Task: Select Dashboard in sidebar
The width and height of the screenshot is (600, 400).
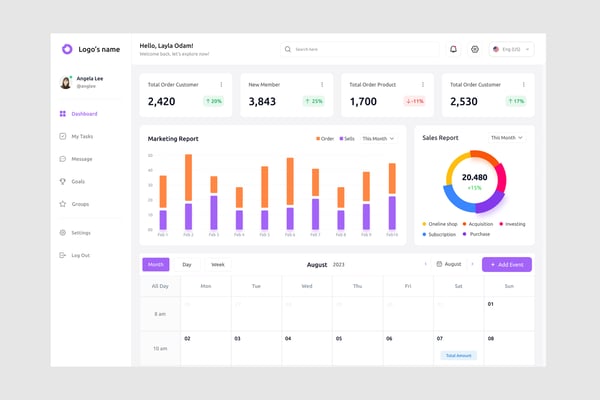Action: [x=79, y=114]
